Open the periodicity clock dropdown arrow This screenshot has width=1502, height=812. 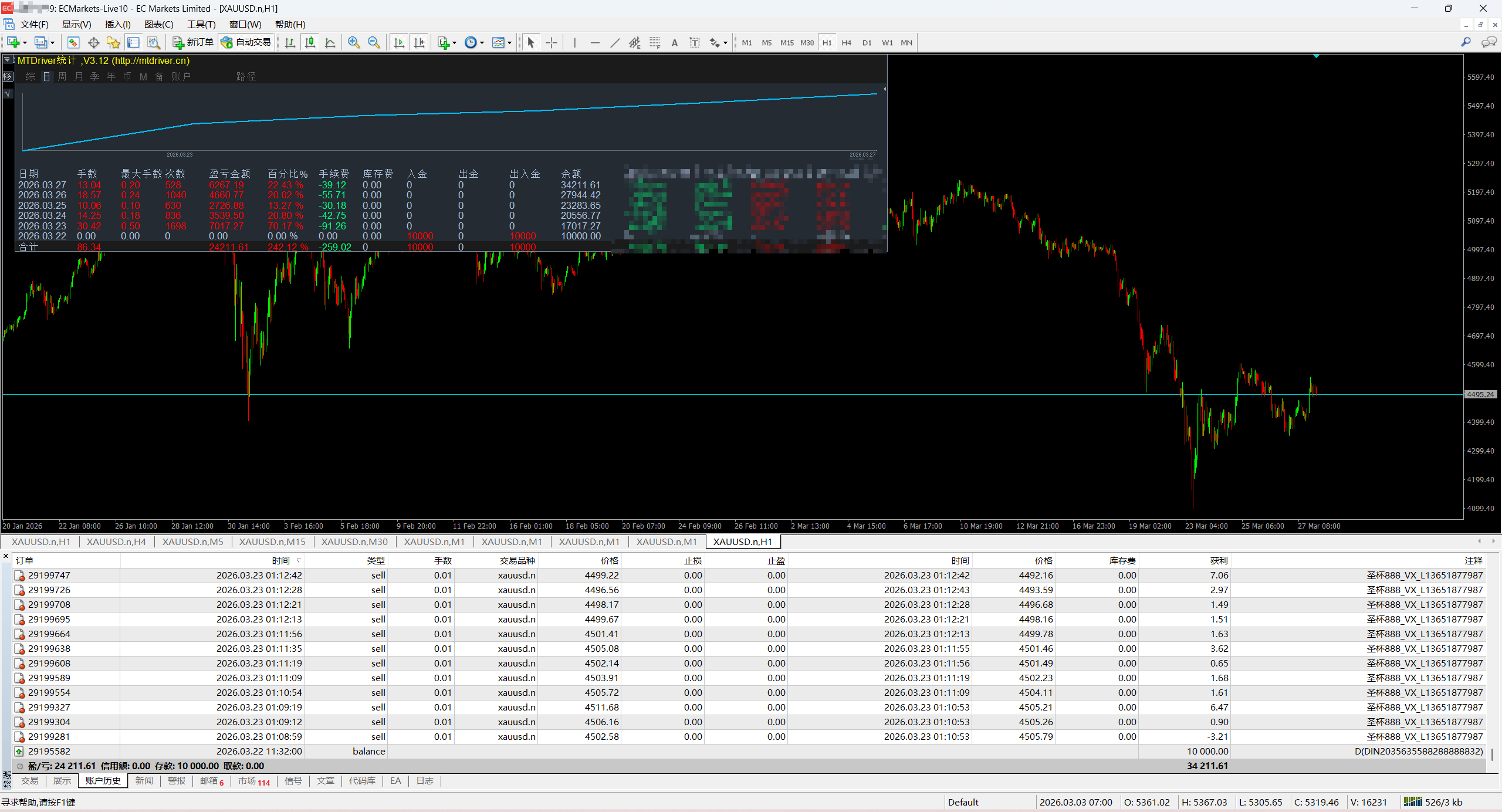click(482, 43)
